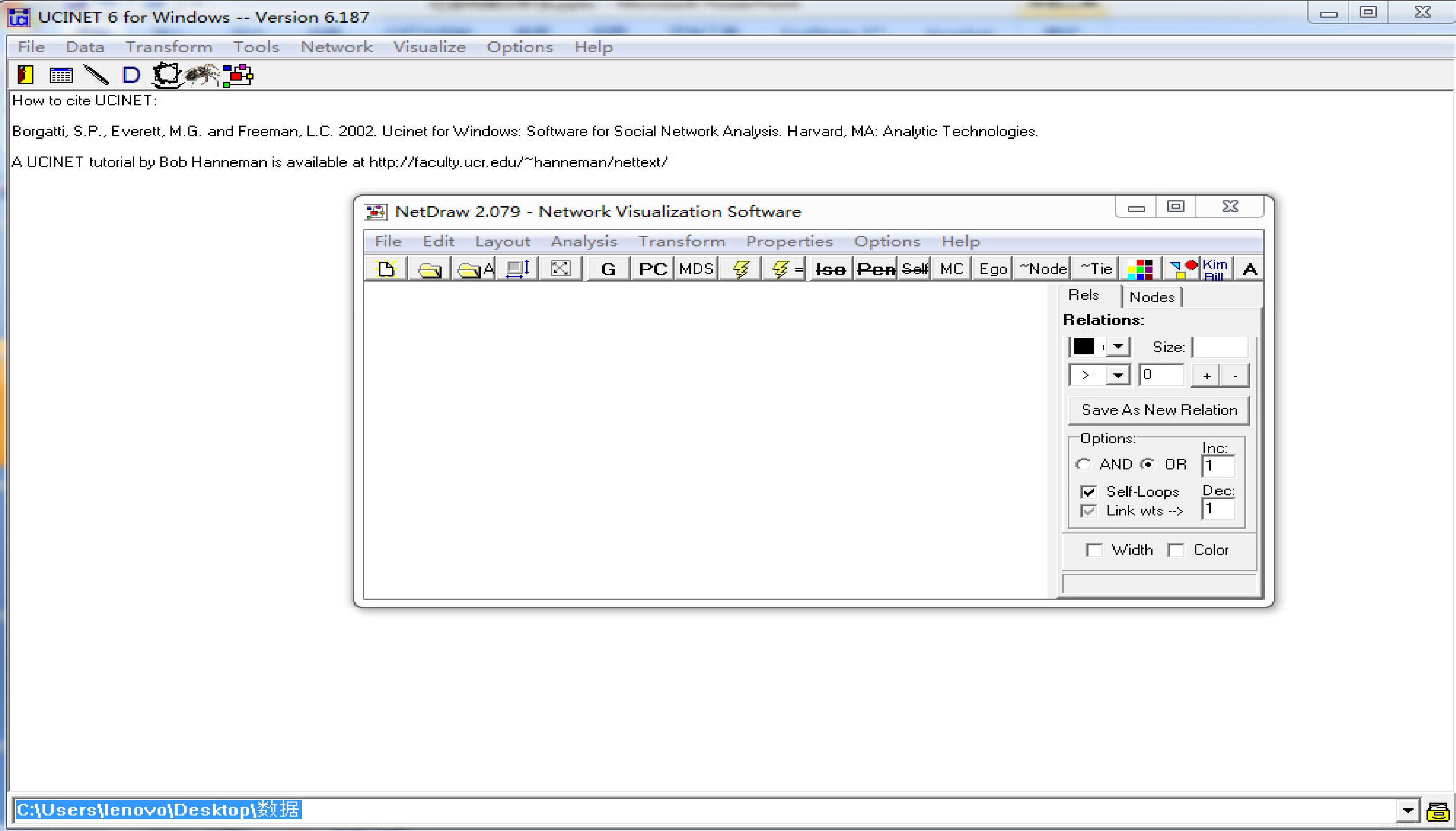
Task: Click the Kim Bill labels icon
Action: point(1214,268)
